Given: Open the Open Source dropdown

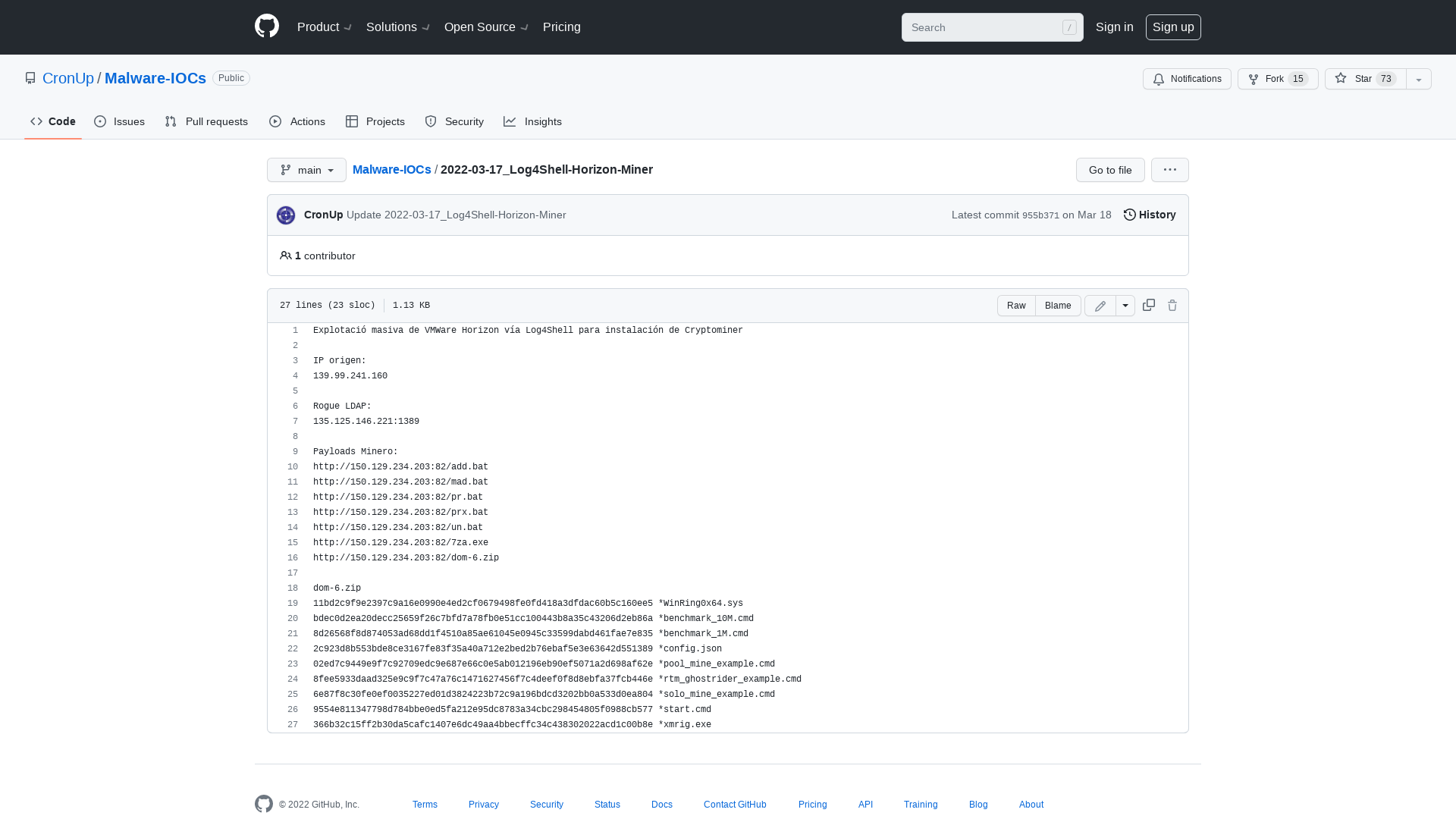Looking at the screenshot, I should [486, 27].
